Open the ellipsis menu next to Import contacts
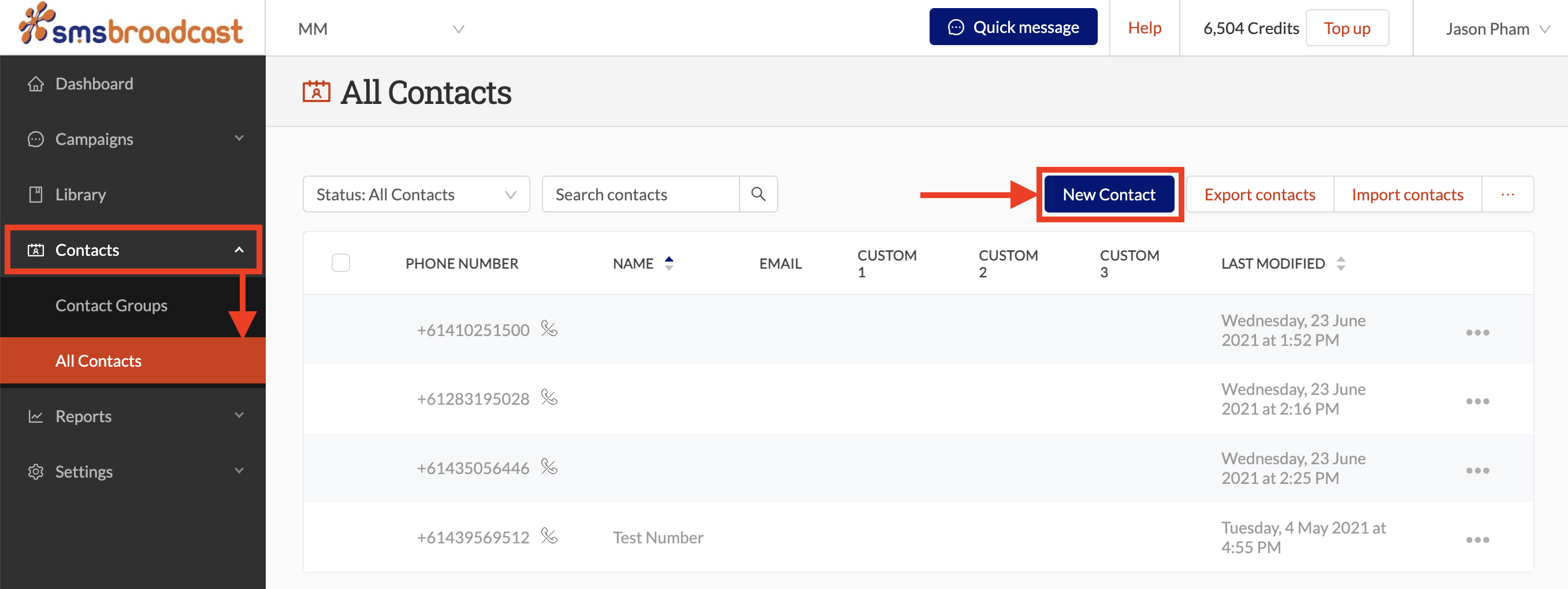Screen dimensions: 1568x589 coord(1507,195)
